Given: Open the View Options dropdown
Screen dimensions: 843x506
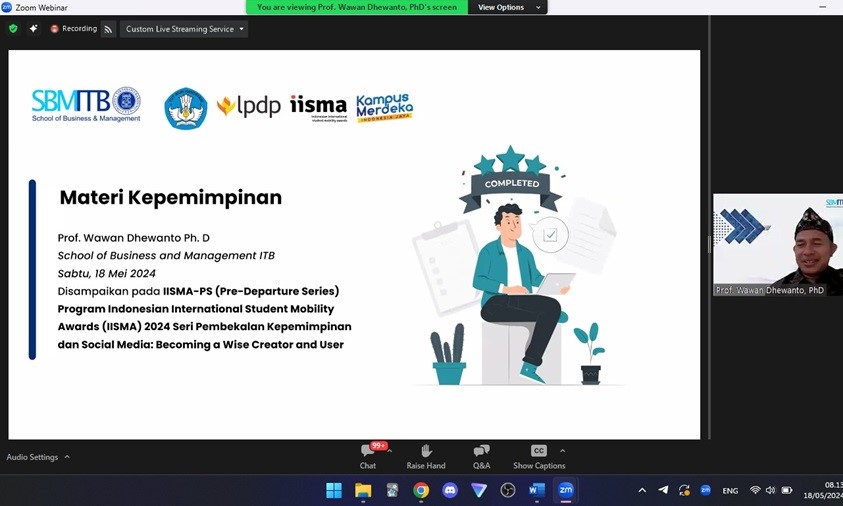Looking at the screenshot, I should pyautogui.click(x=508, y=7).
